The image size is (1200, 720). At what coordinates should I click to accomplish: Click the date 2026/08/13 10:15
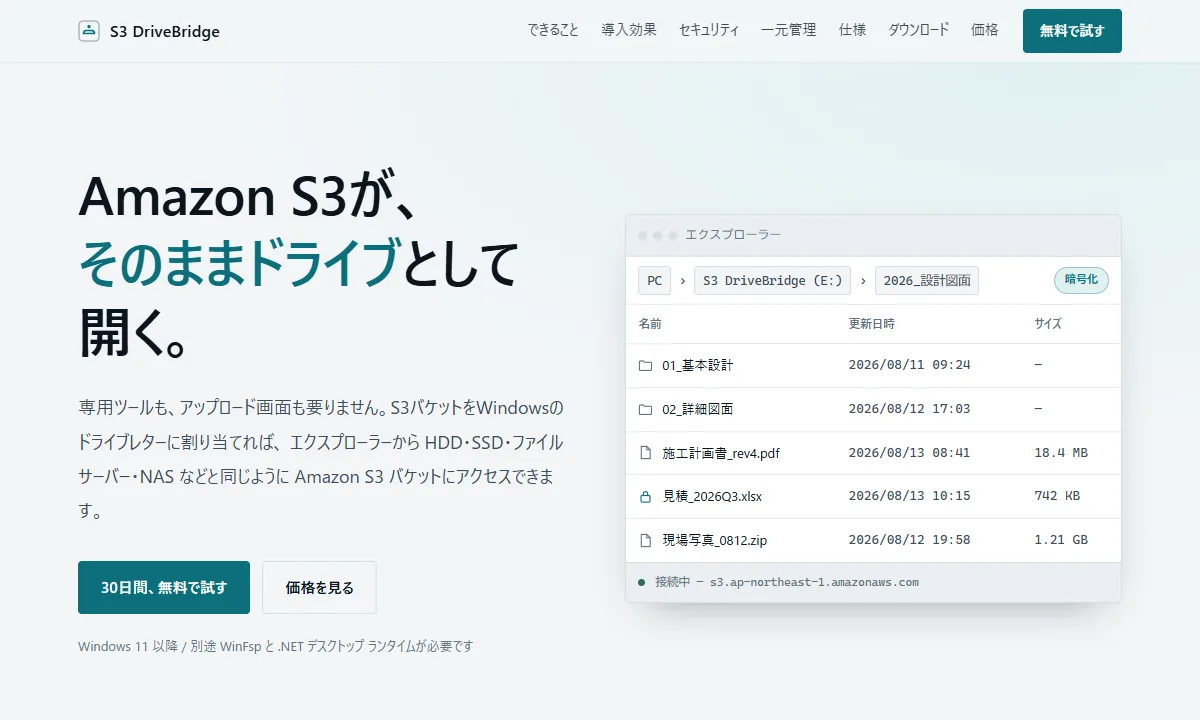coord(909,496)
